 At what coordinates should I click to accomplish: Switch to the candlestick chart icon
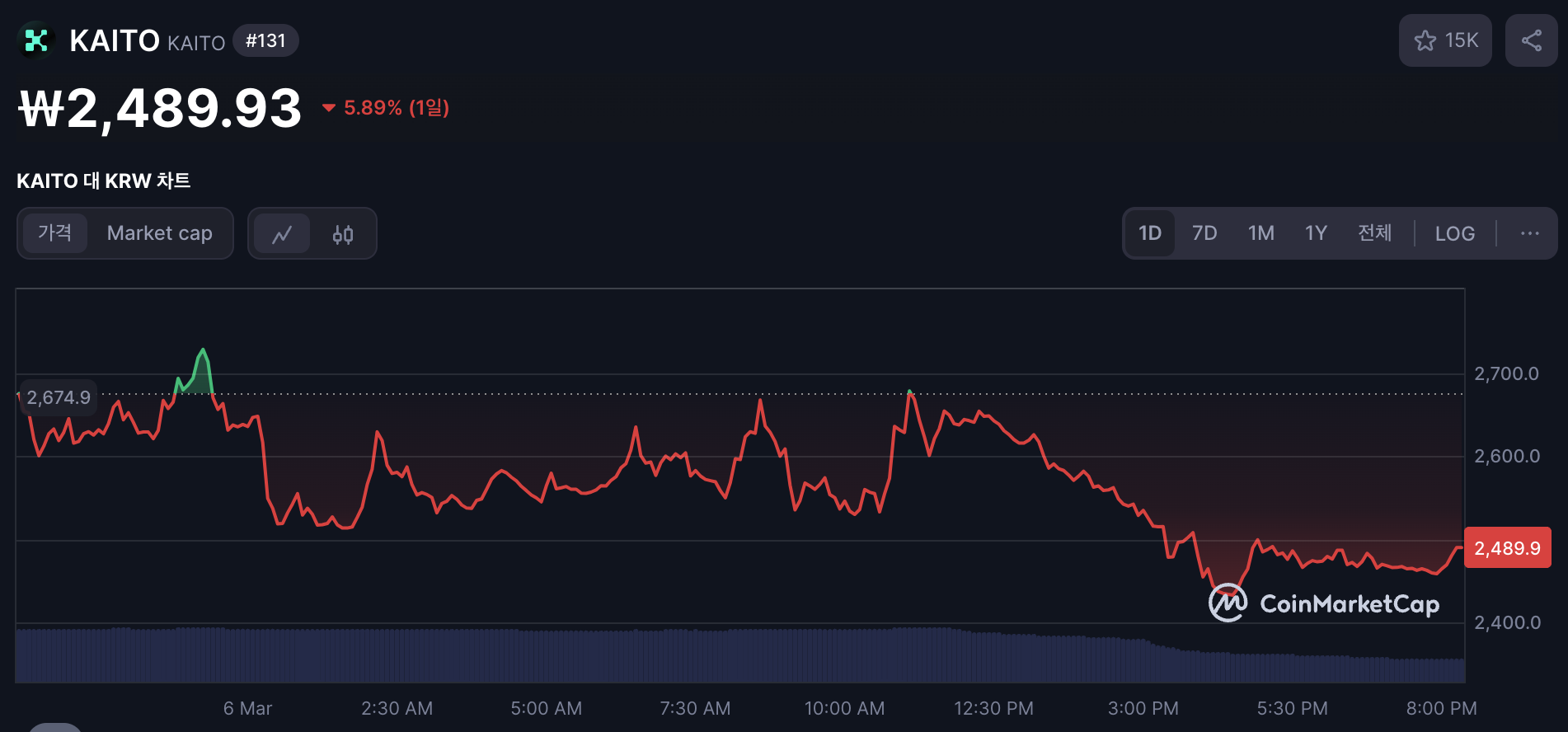pyautogui.click(x=343, y=234)
